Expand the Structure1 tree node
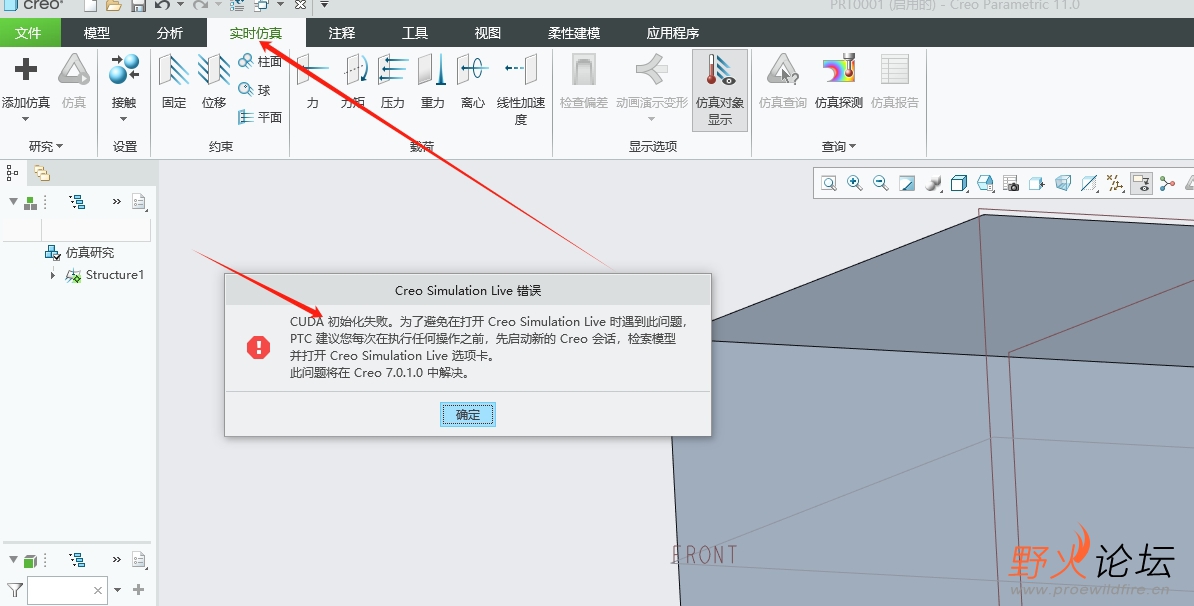This screenshot has height=606, width=1194. click(53, 275)
